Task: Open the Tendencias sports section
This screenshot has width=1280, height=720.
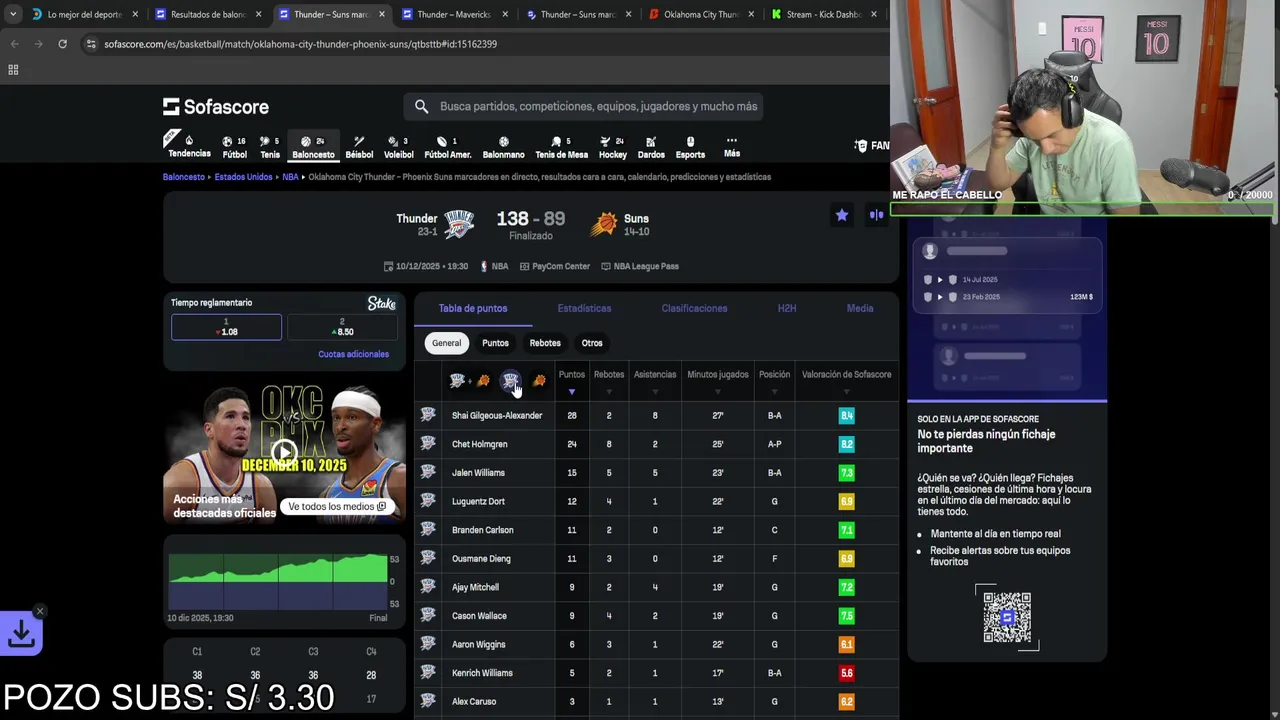Action: point(189,146)
